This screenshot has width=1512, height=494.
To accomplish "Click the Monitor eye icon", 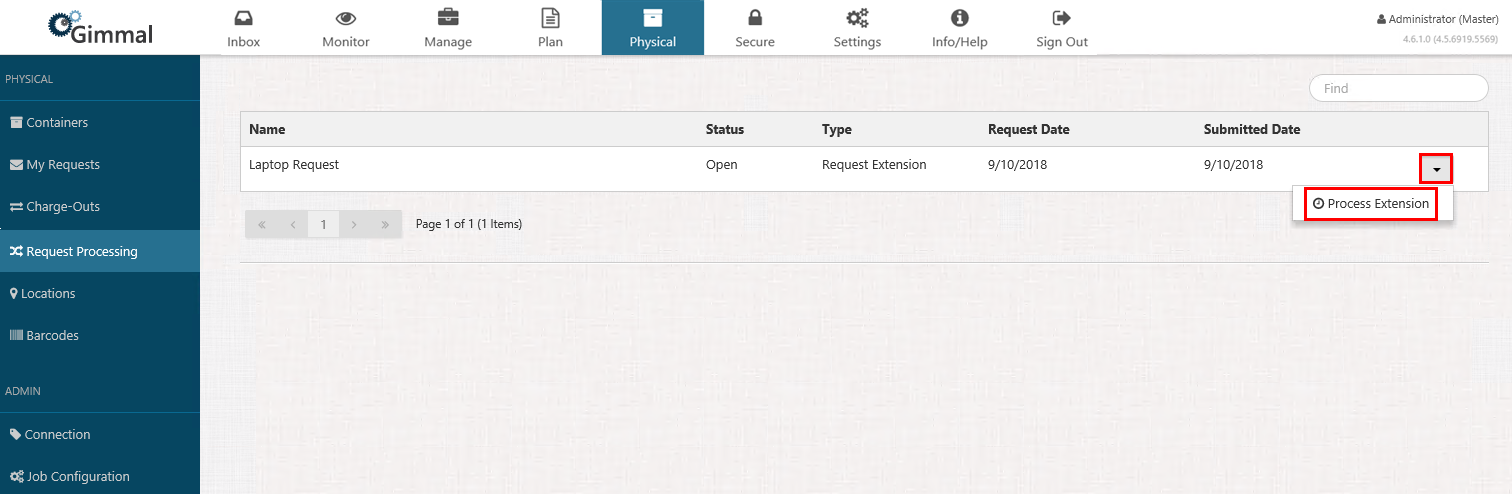I will click(346, 18).
